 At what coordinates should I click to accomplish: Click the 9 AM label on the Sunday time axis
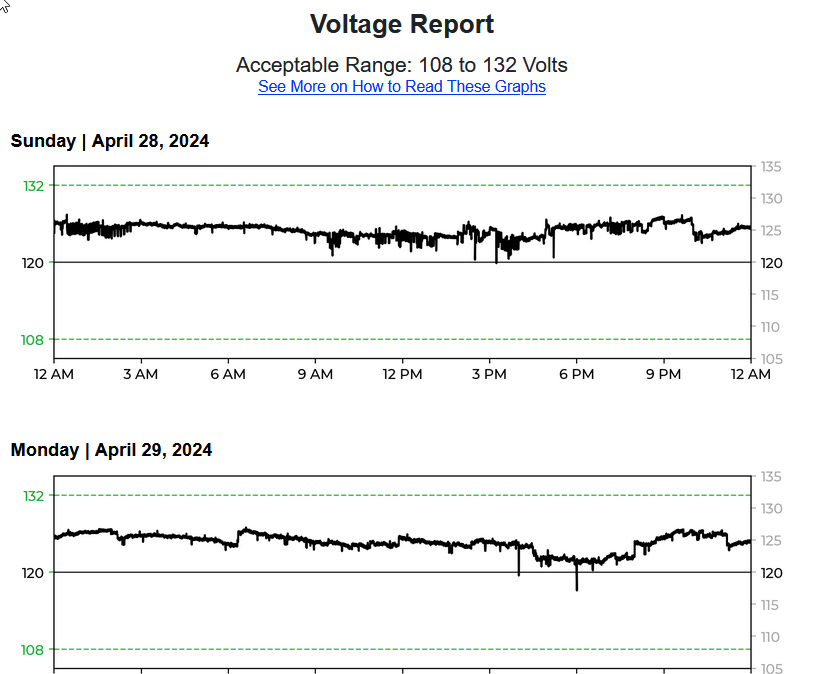315,374
